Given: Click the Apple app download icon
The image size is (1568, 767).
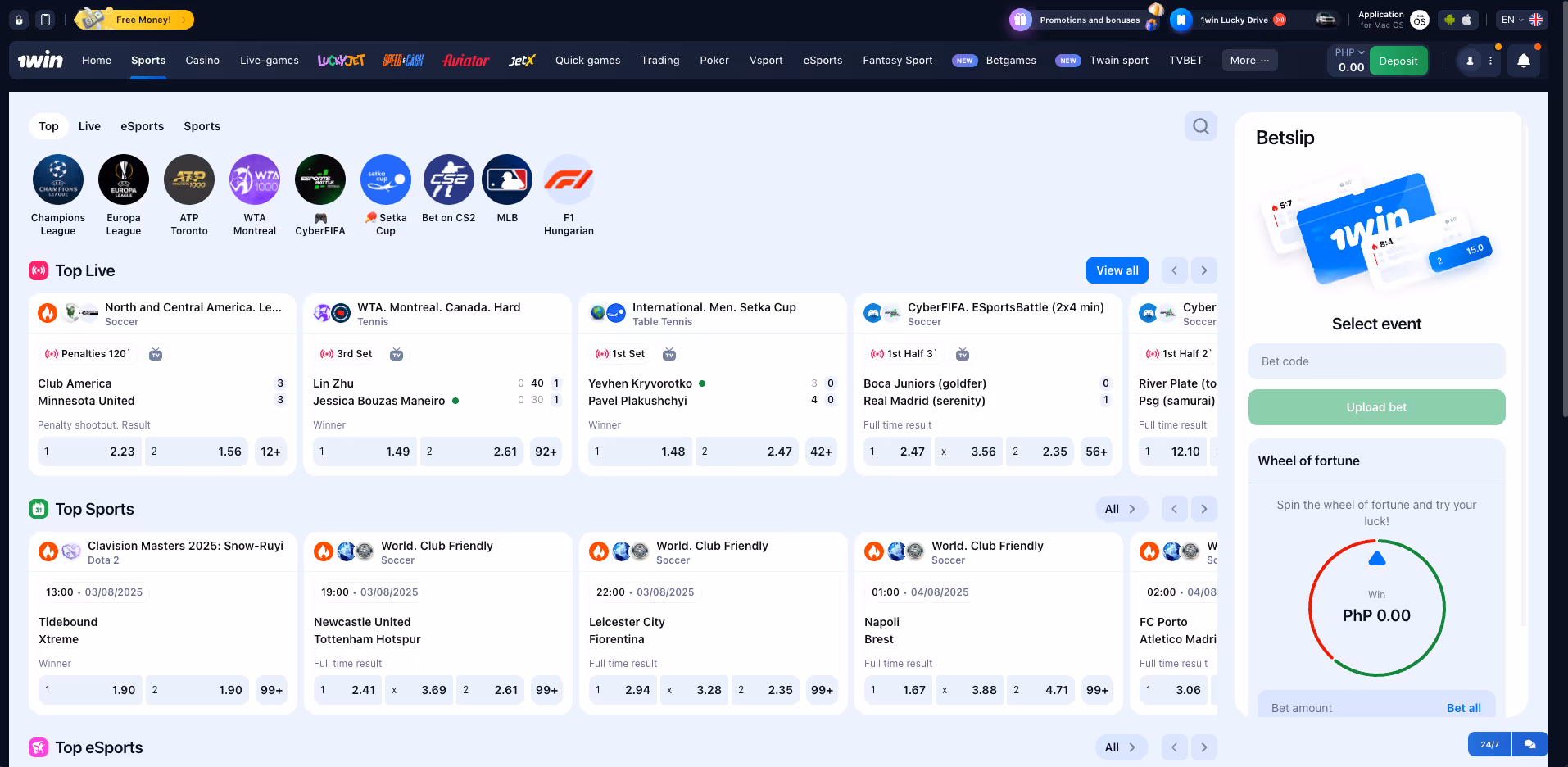Looking at the screenshot, I should tap(1466, 20).
